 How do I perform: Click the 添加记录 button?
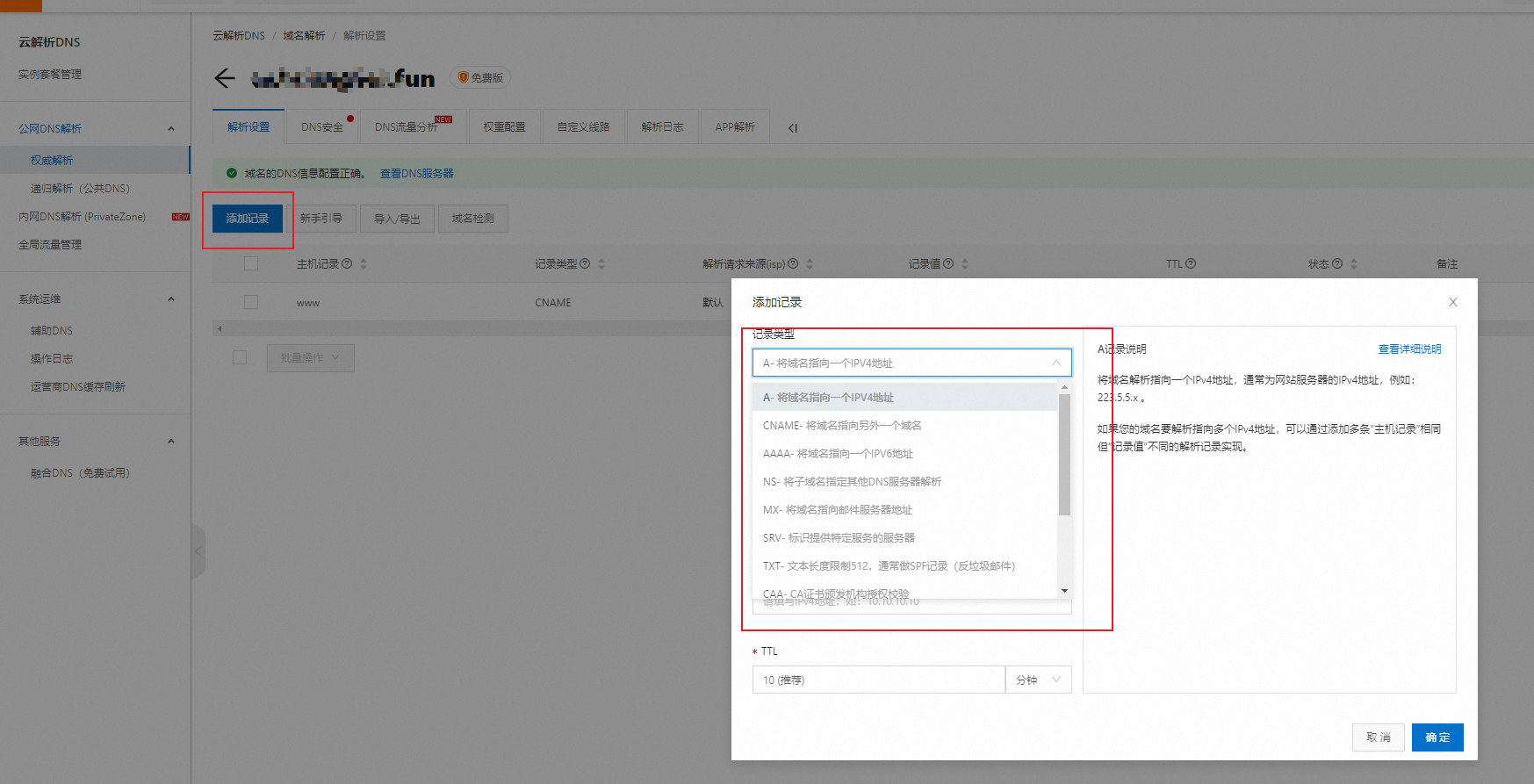pyautogui.click(x=248, y=219)
